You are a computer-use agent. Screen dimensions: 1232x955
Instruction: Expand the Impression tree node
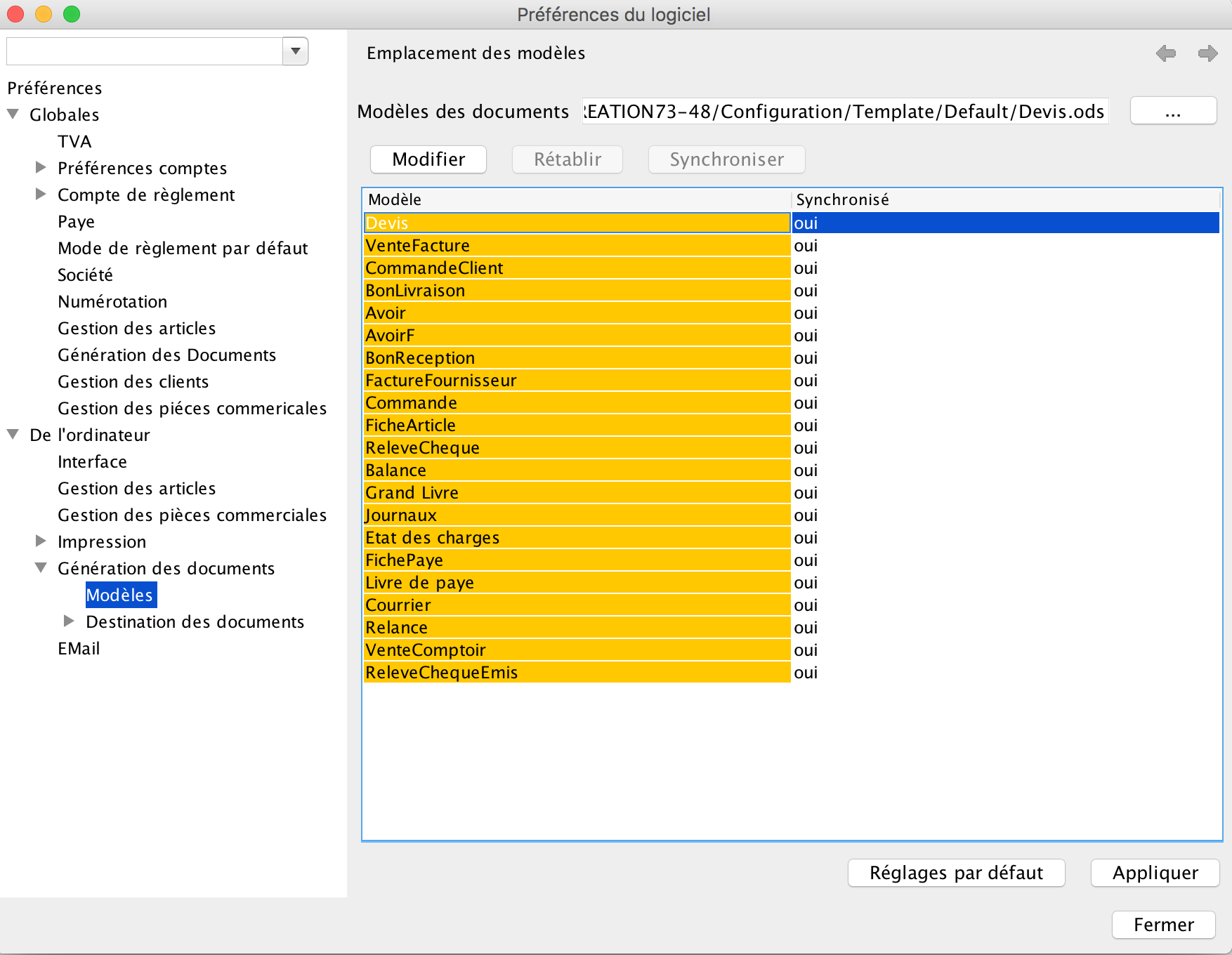[x=41, y=541]
